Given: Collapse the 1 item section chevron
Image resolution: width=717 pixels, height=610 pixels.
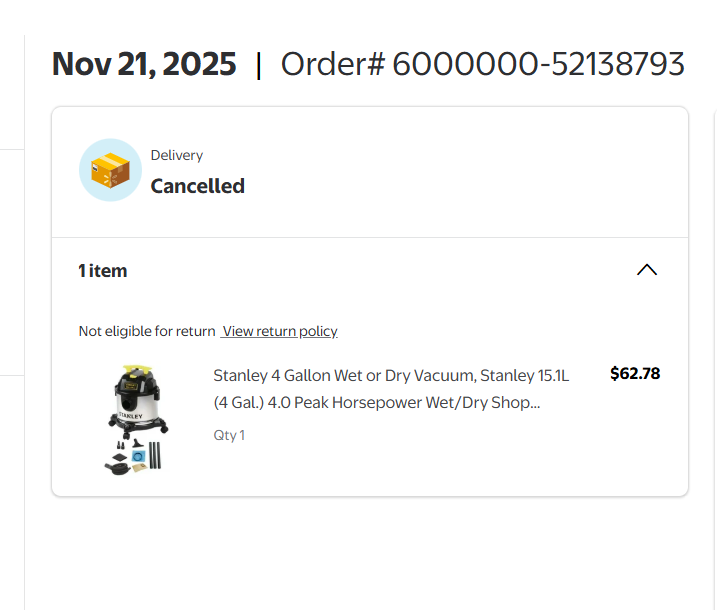Looking at the screenshot, I should (x=647, y=270).
